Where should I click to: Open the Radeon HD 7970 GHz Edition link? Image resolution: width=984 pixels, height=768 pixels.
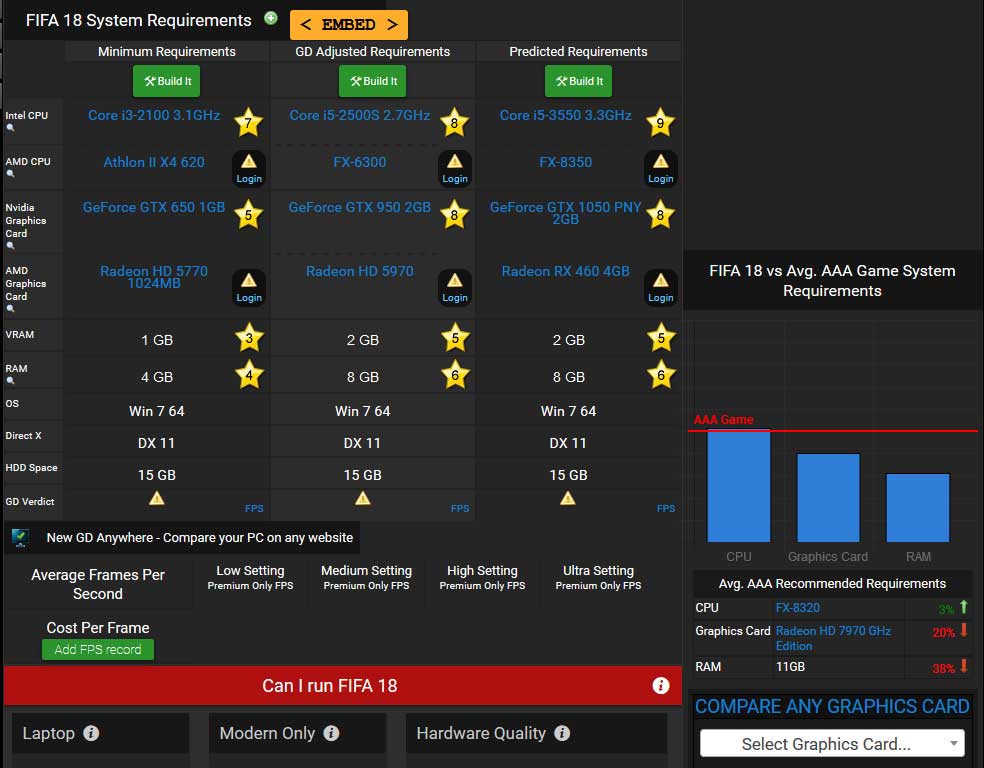[x=833, y=638]
